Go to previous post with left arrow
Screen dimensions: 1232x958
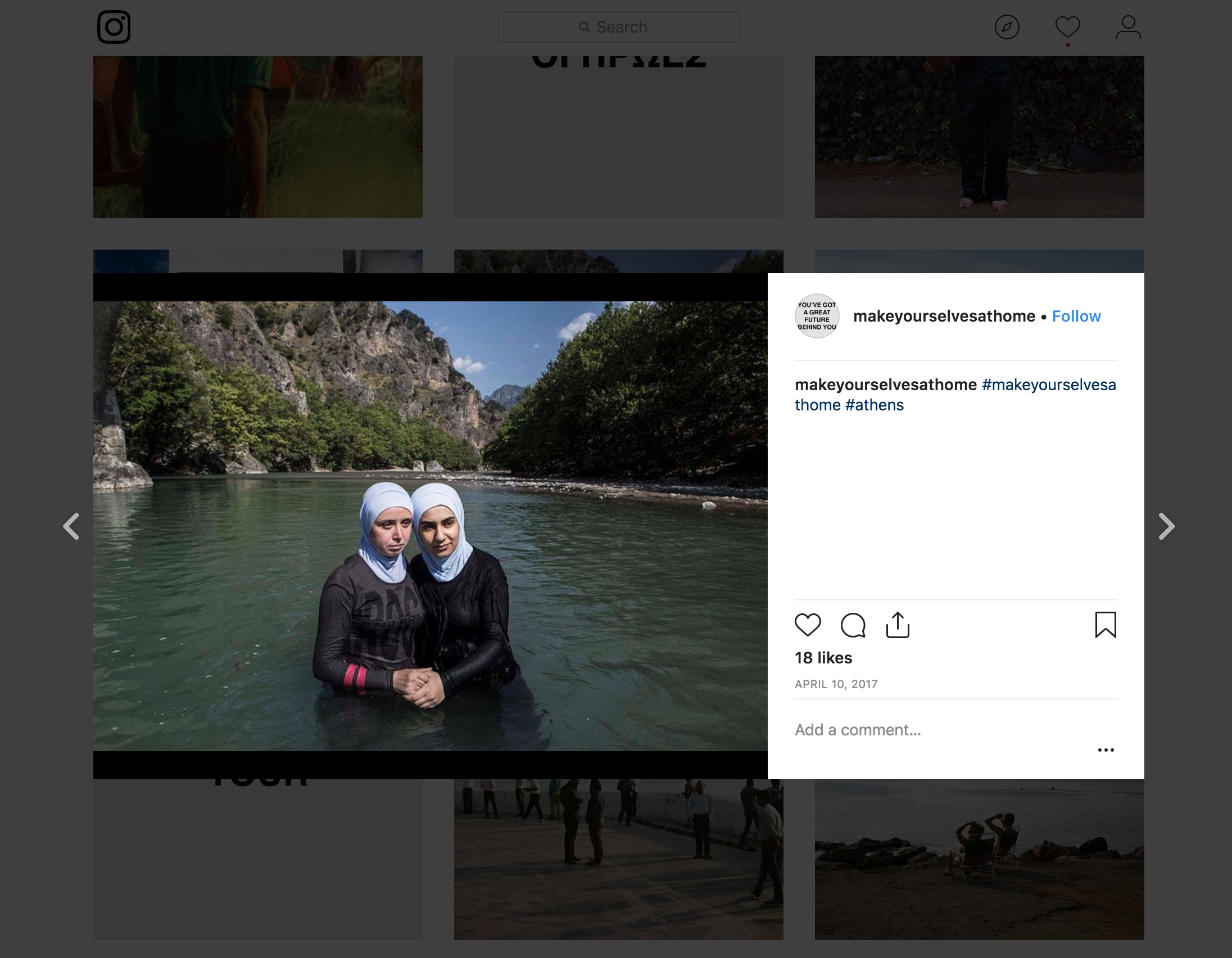click(x=71, y=526)
